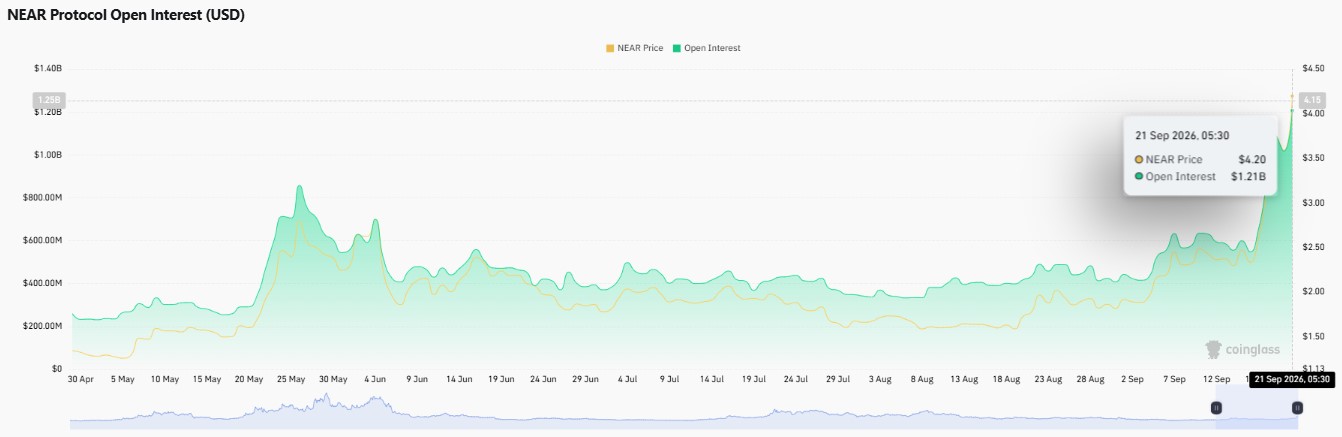Click the $1.00B left axis label

coord(48,155)
